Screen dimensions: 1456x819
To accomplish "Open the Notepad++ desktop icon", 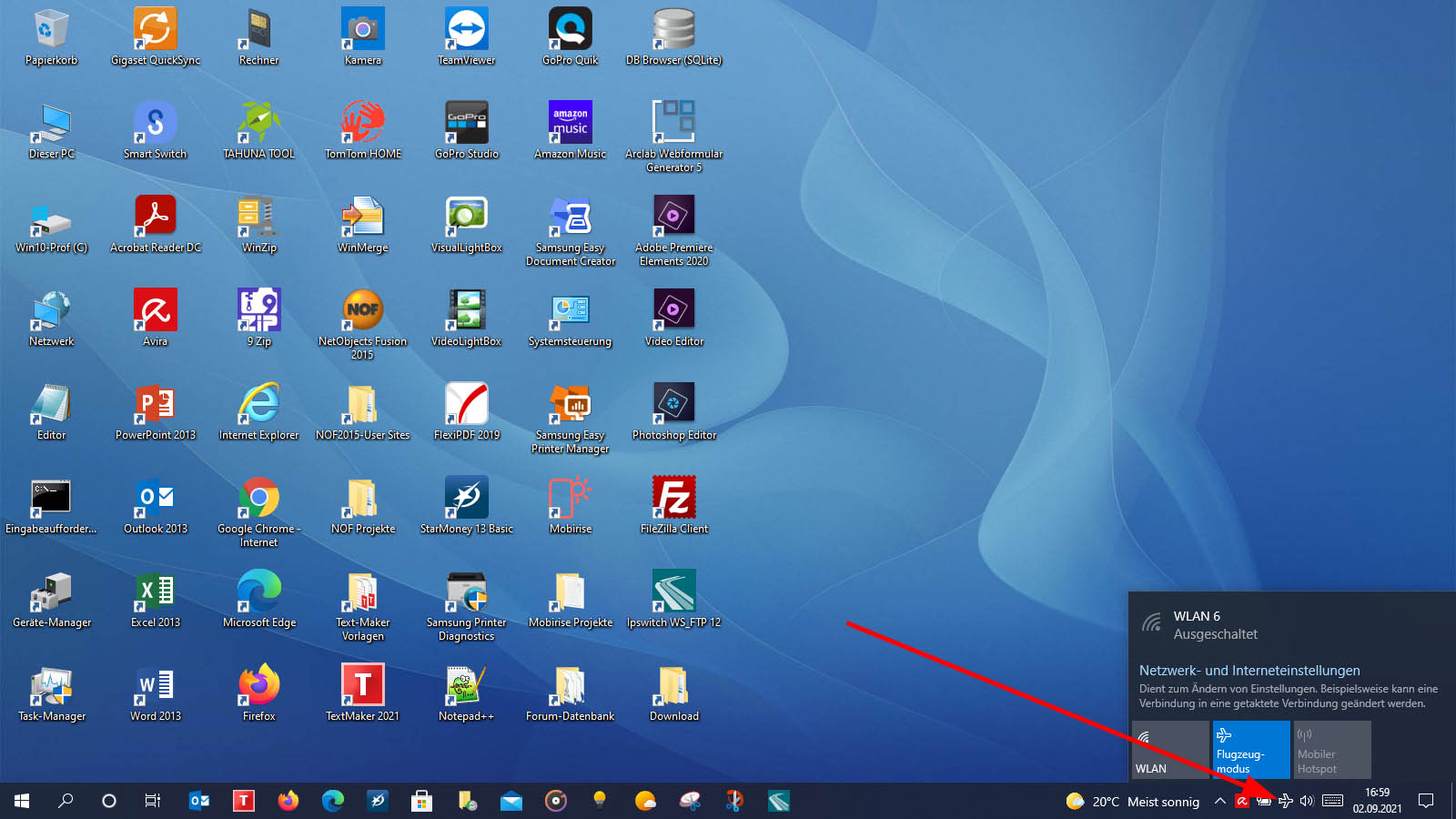I will 466,686.
